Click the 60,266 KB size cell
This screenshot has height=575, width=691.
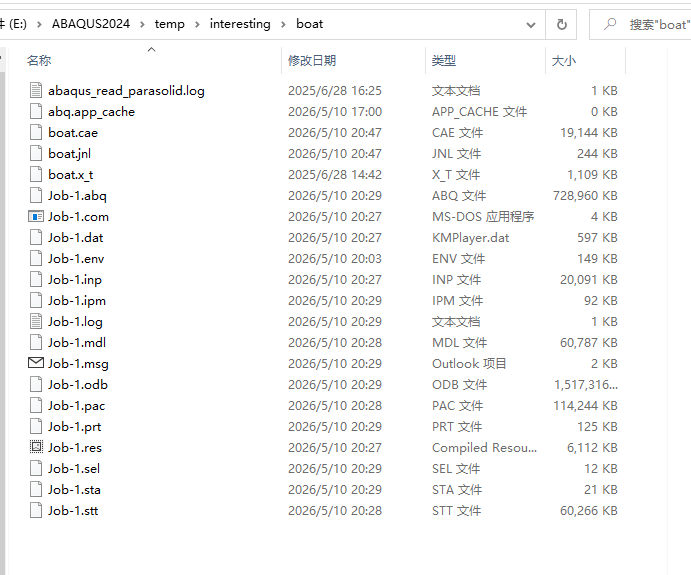click(589, 511)
